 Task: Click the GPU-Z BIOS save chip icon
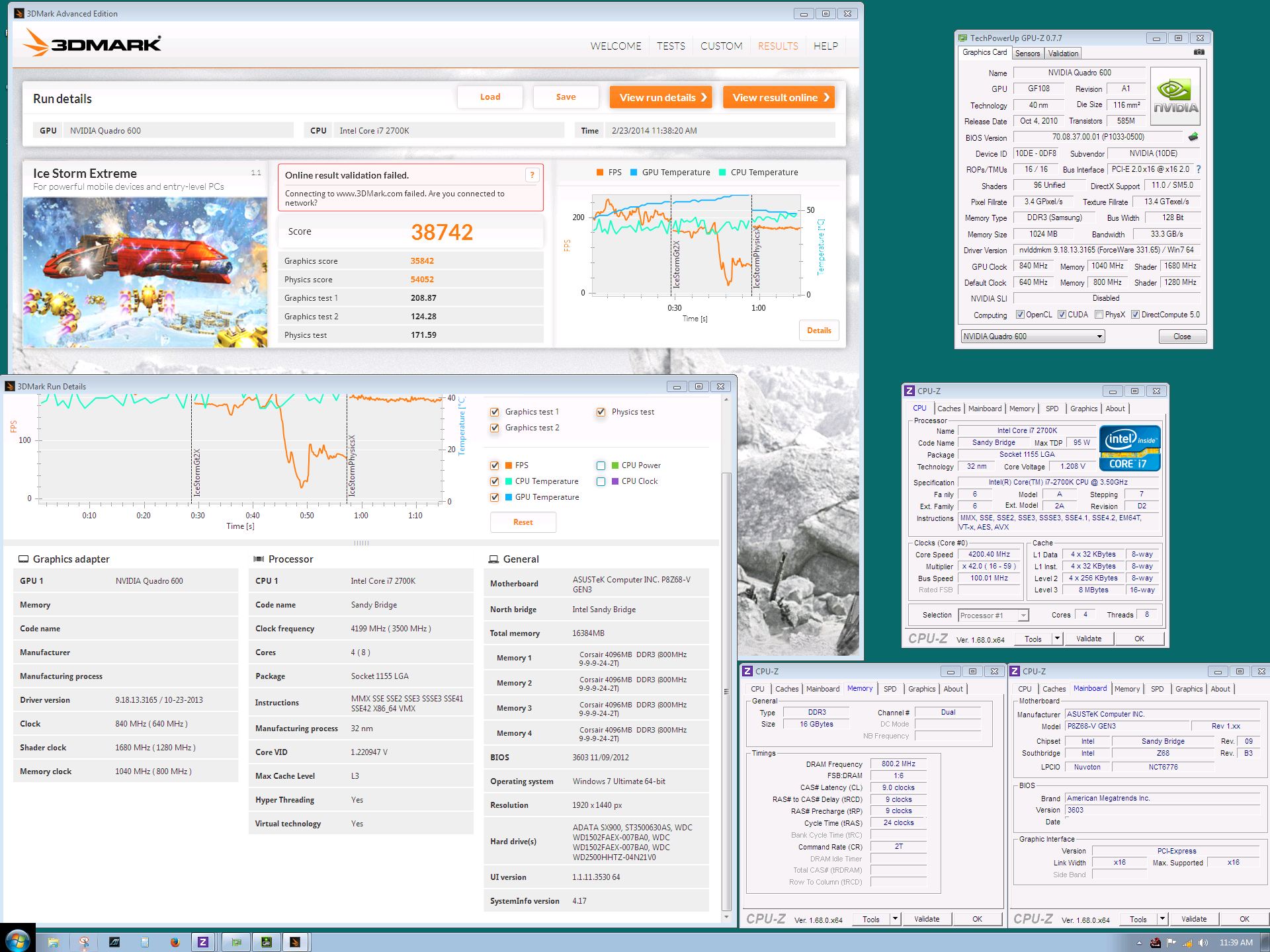point(1193,137)
